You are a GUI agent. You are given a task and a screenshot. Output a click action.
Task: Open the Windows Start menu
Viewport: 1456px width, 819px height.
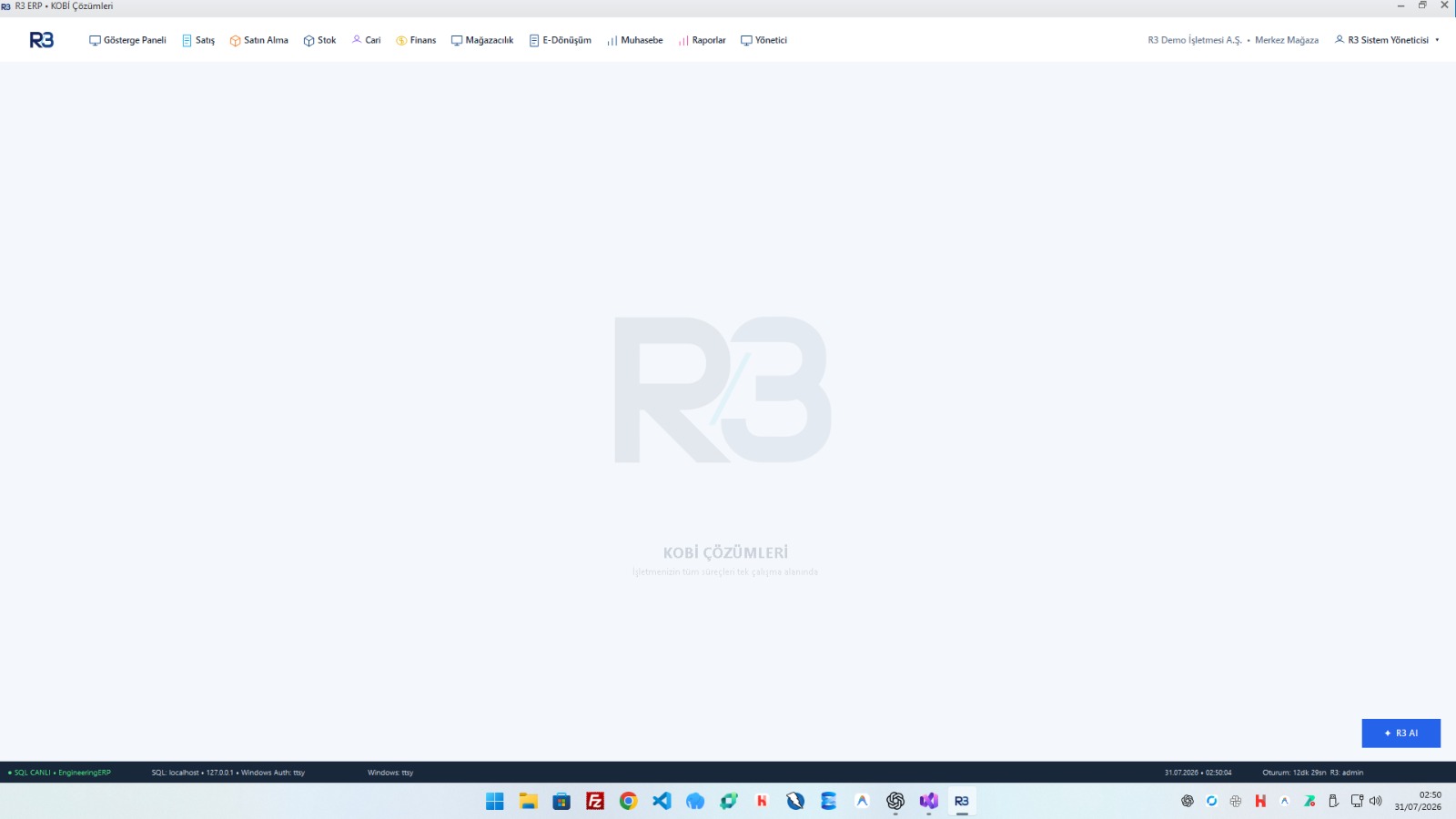point(495,801)
